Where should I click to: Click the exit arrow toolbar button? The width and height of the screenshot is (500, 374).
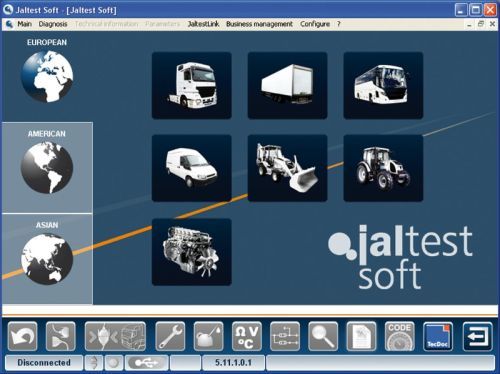click(x=477, y=336)
